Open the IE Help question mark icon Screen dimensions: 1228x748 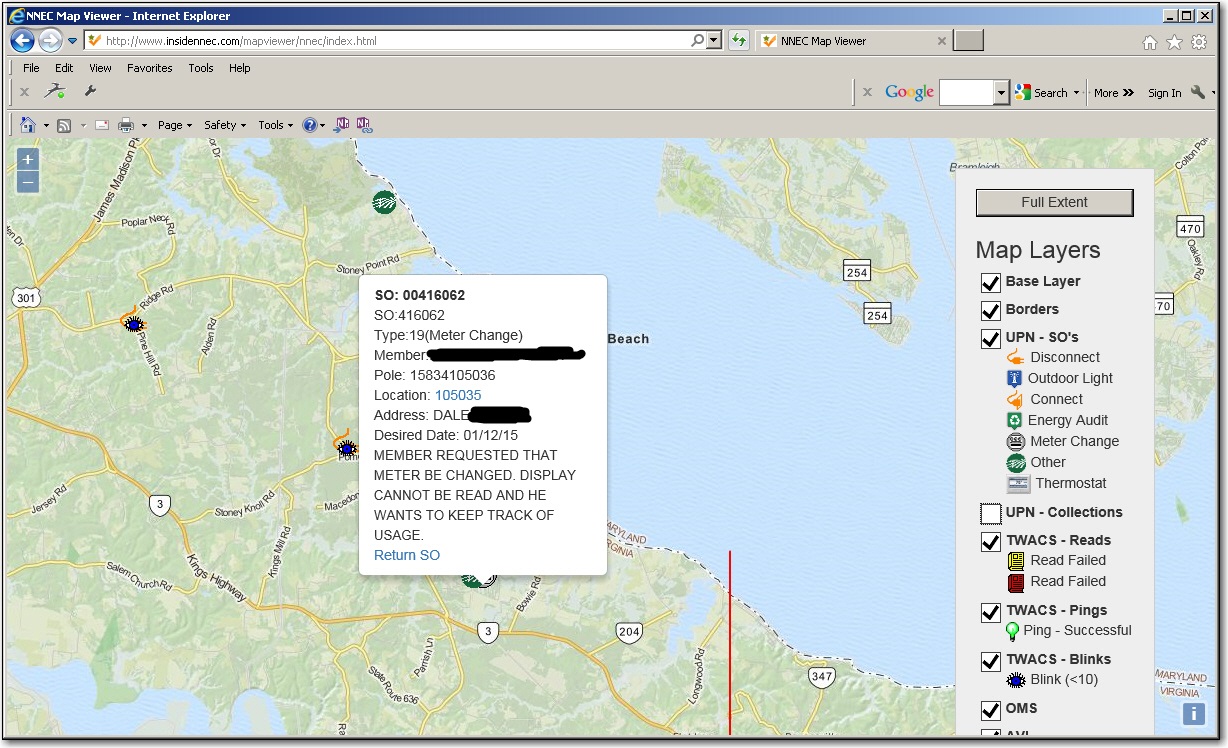coord(310,125)
